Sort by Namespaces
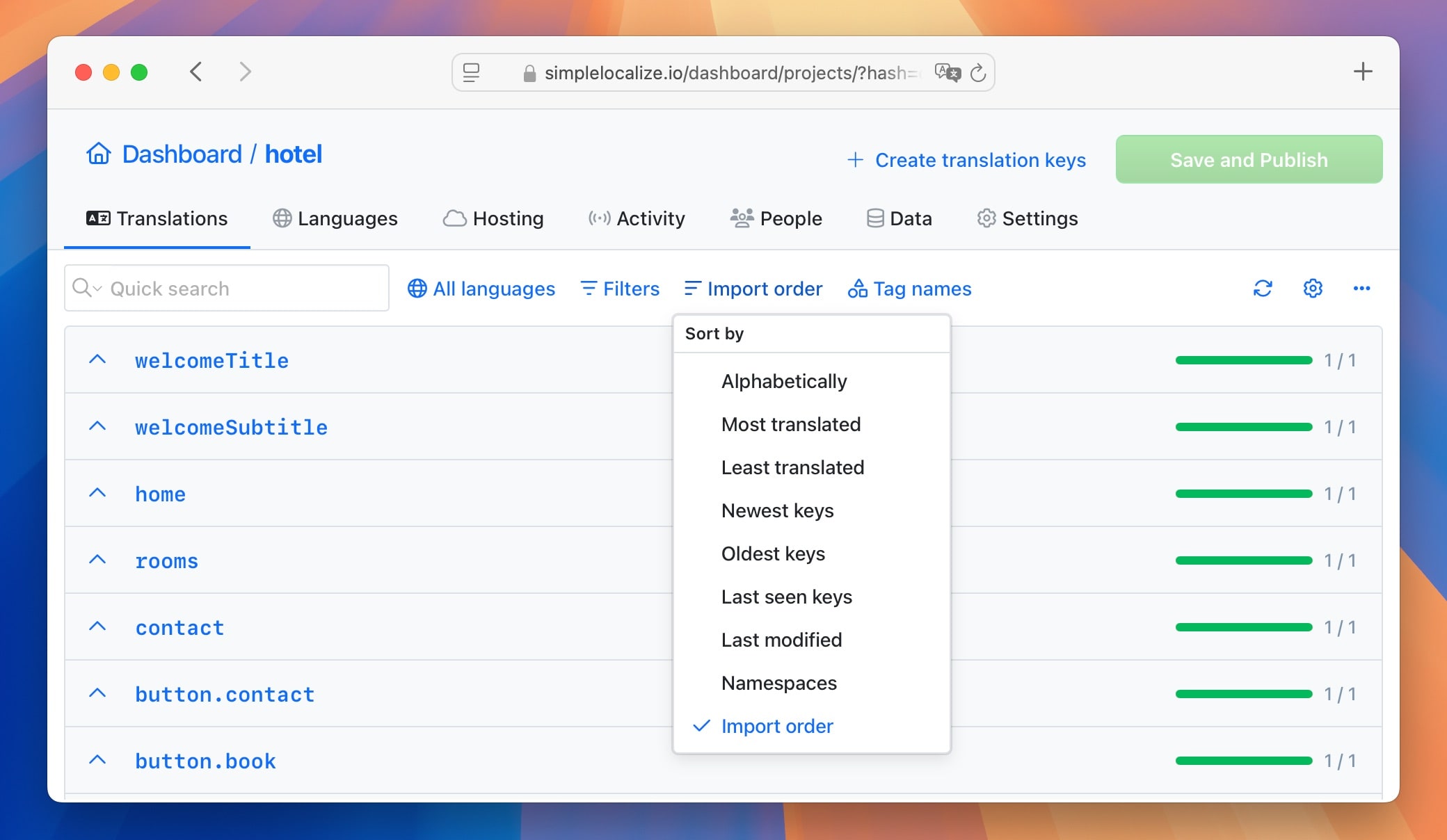This screenshot has width=1447, height=840. 812,683
